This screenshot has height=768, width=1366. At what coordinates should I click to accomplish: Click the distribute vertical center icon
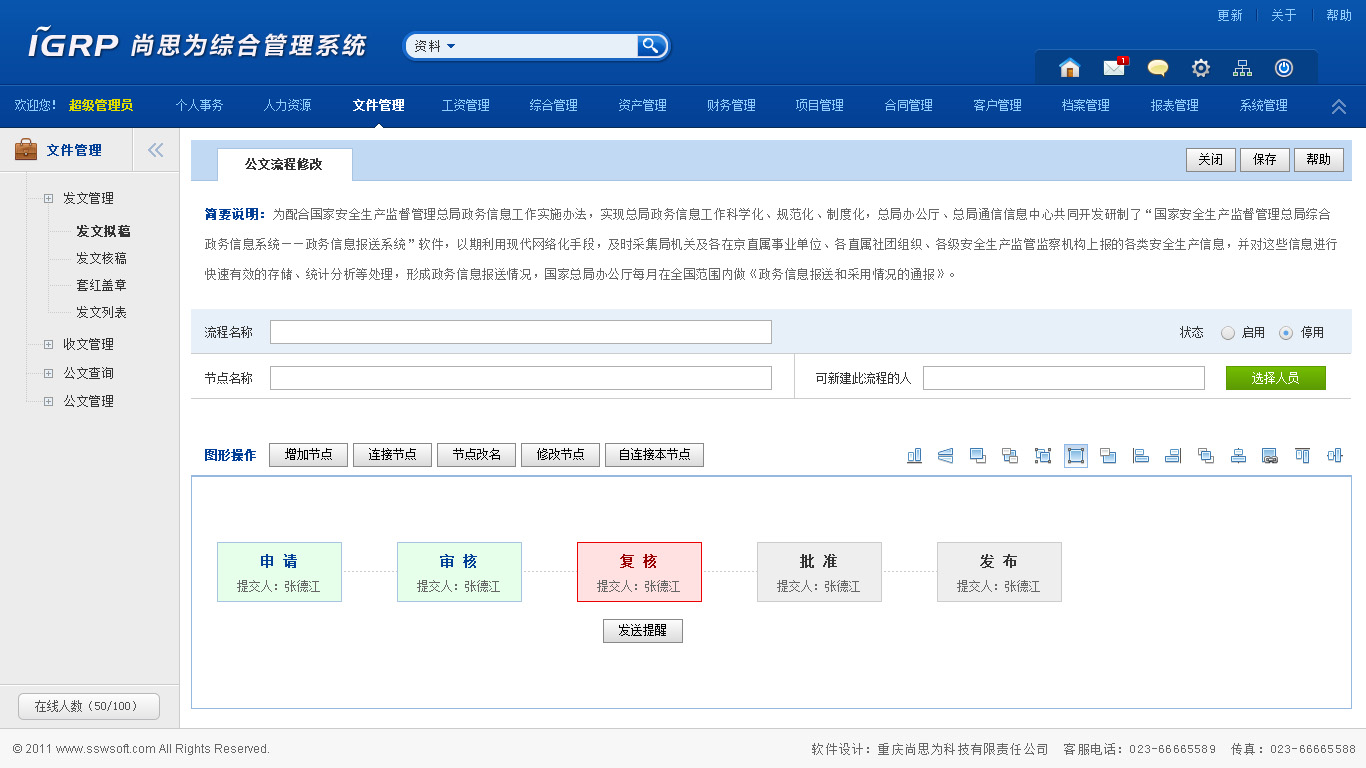coord(1334,456)
